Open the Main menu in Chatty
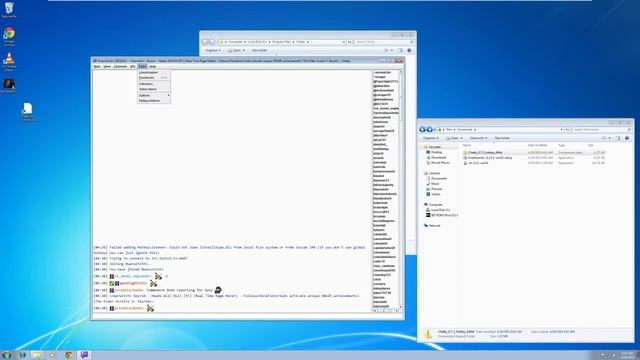 pos(97,66)
